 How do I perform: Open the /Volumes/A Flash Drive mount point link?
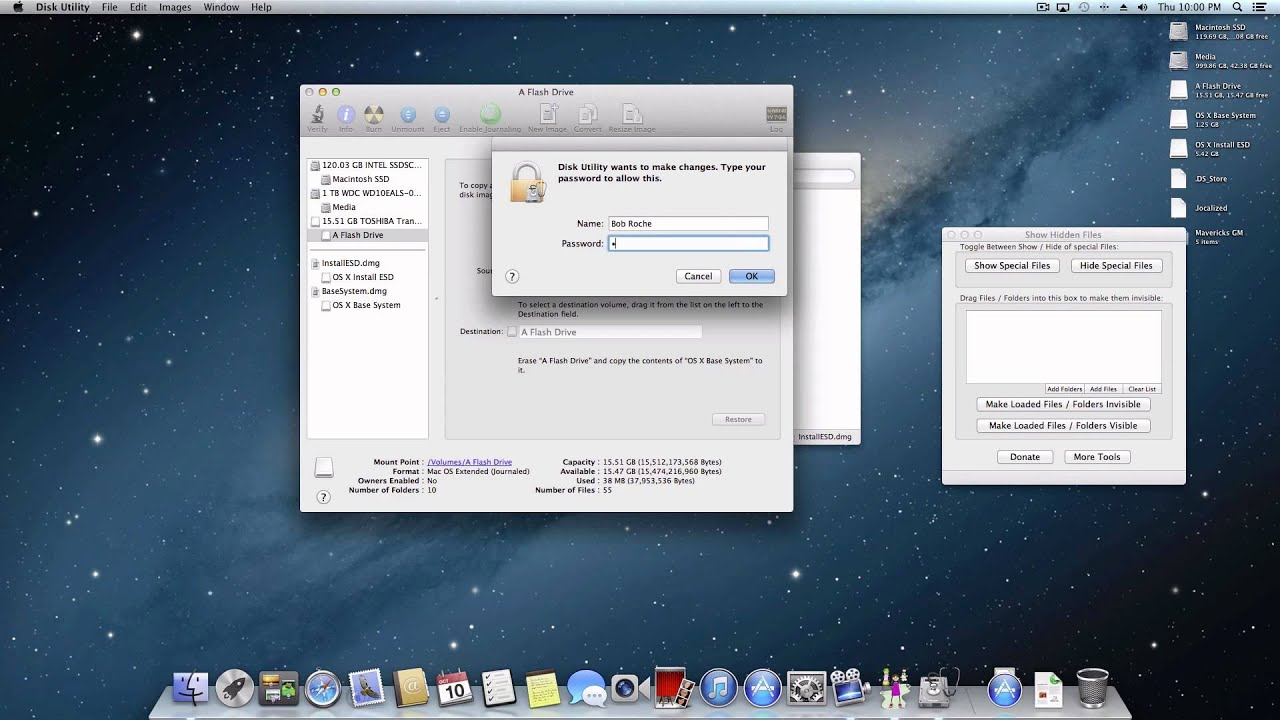[469, 463]
